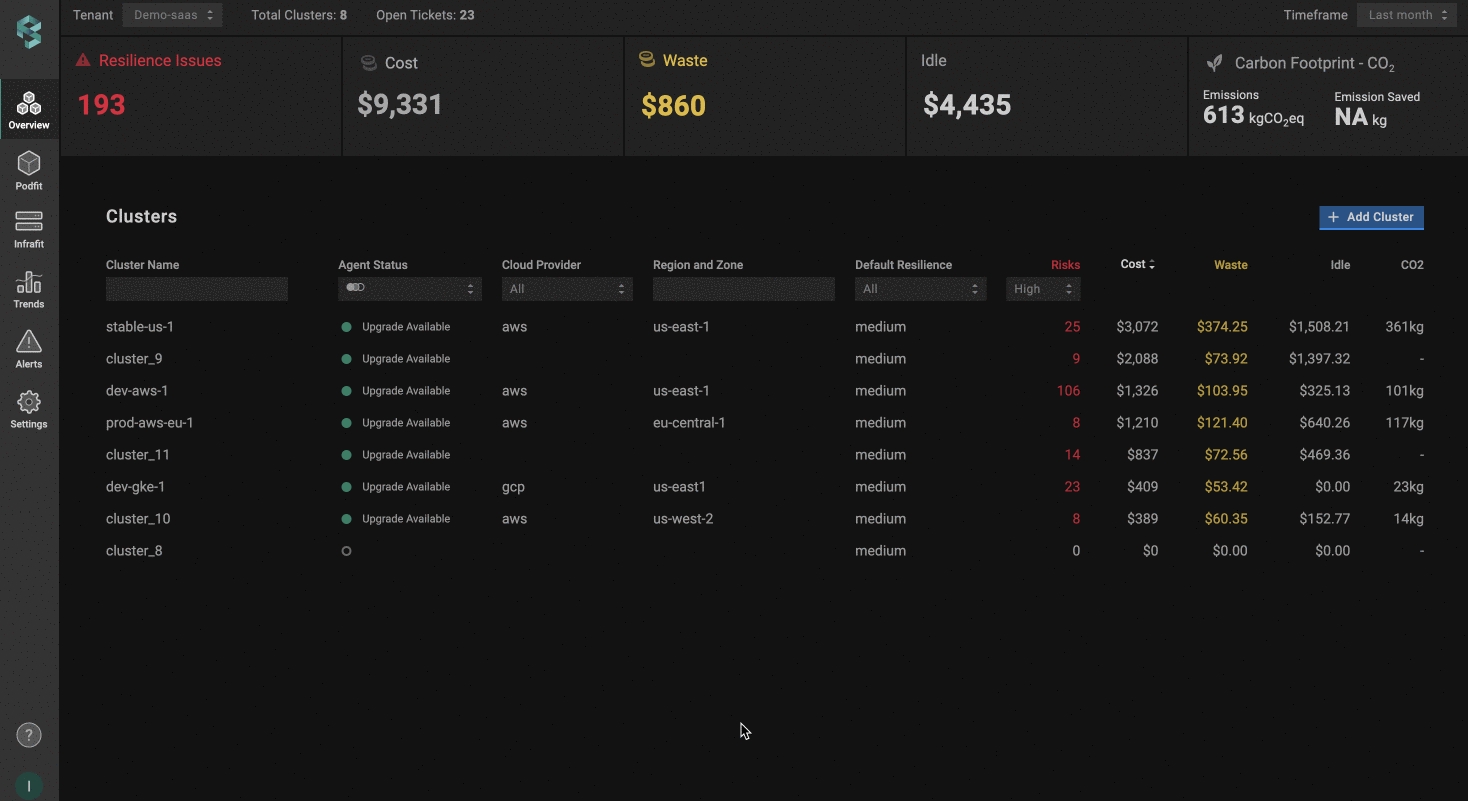Select the Overview sidebar tab
1468x801 pixels.
coord(29,109)
